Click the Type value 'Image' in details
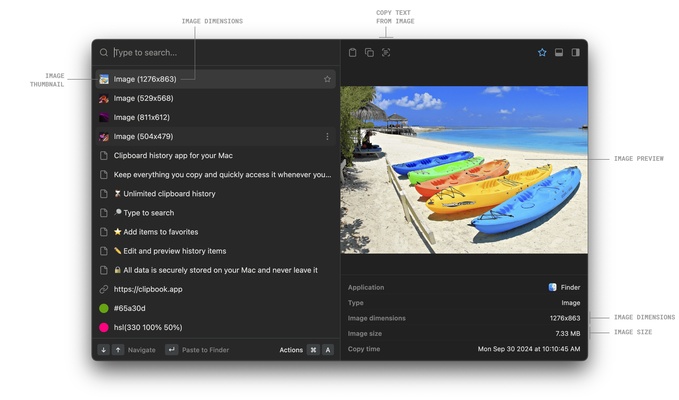This screenshot has width=679, height=400. click(x=571, y=303)
